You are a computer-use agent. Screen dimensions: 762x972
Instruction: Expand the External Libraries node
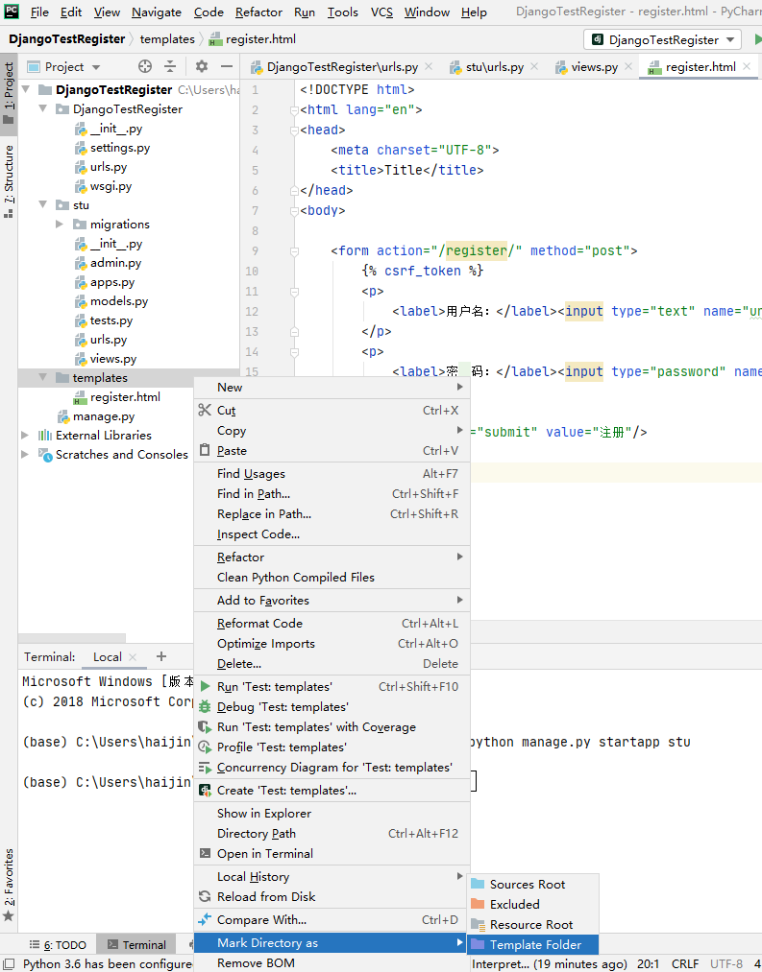(26, 436)
